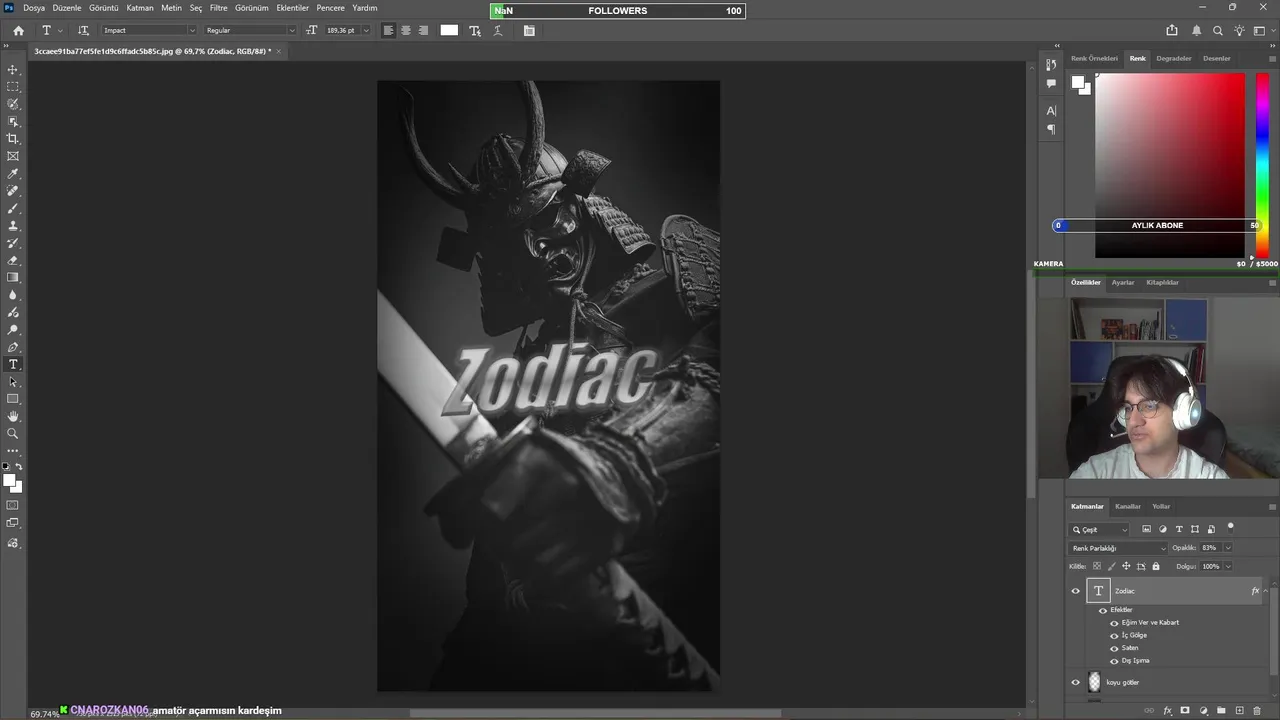Toggle visibility of Eğim Ver ve Kabart effect
Image resolution: width=1280 pixels, height=720 pixels.
[x=1114, y=623]
